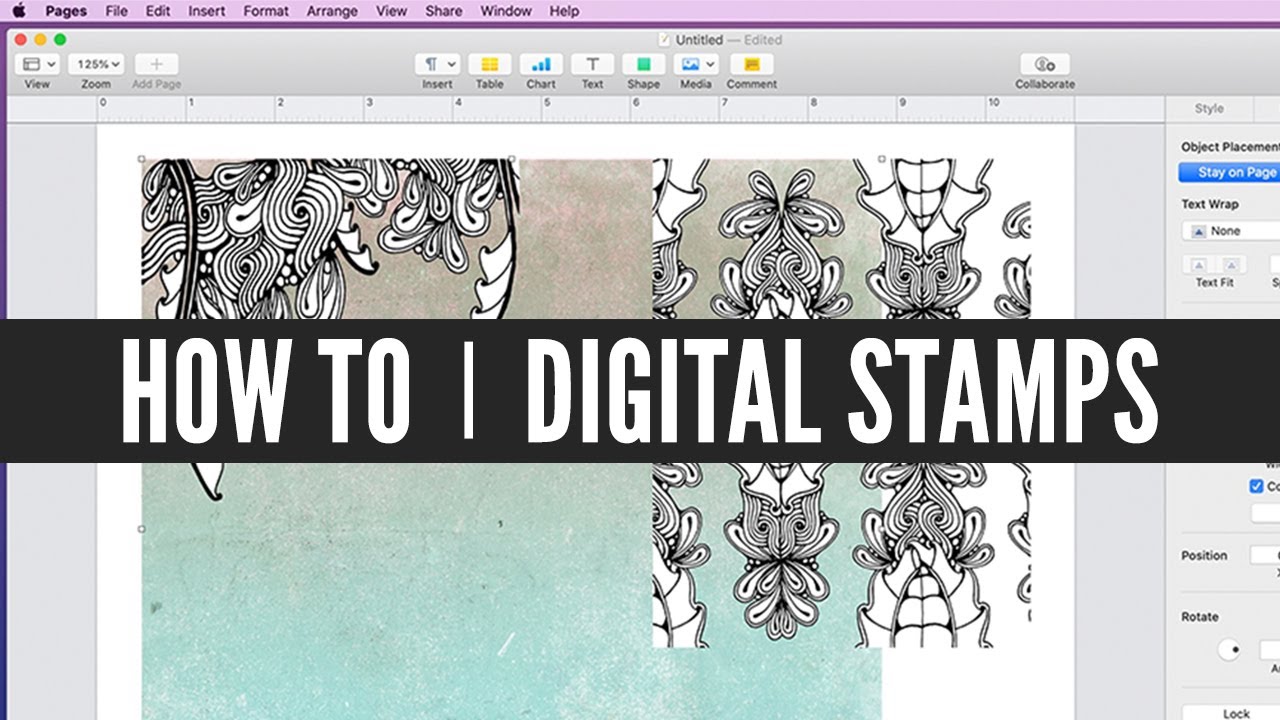1280x720 pixels.
Task: Open the Arrange menu
Action: pyautogui.click(x=332, y=11)
